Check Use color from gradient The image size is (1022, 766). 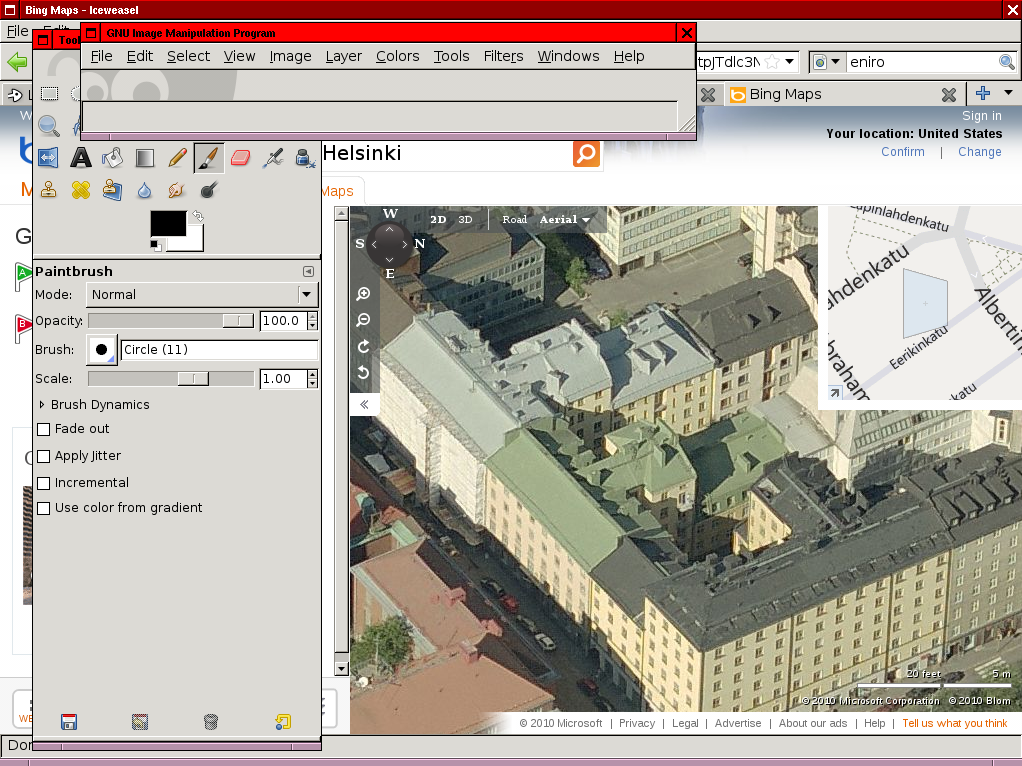(44, 508)
